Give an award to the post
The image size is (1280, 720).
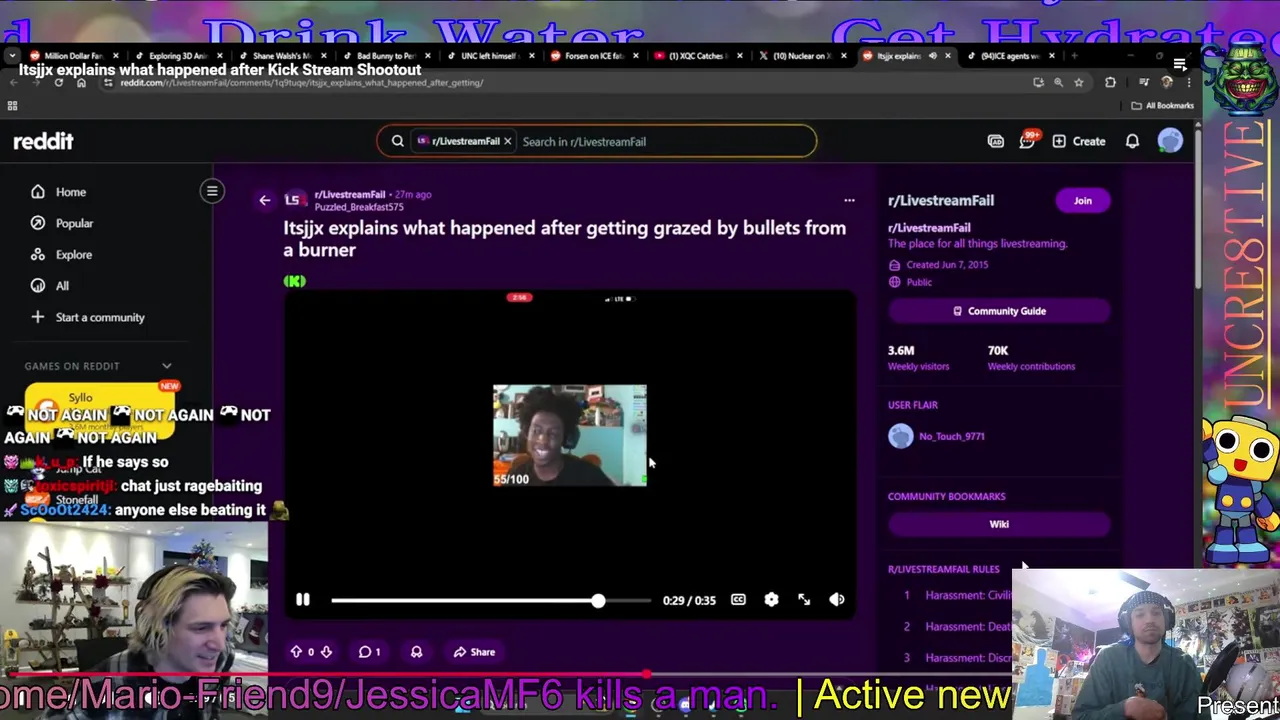416,652
